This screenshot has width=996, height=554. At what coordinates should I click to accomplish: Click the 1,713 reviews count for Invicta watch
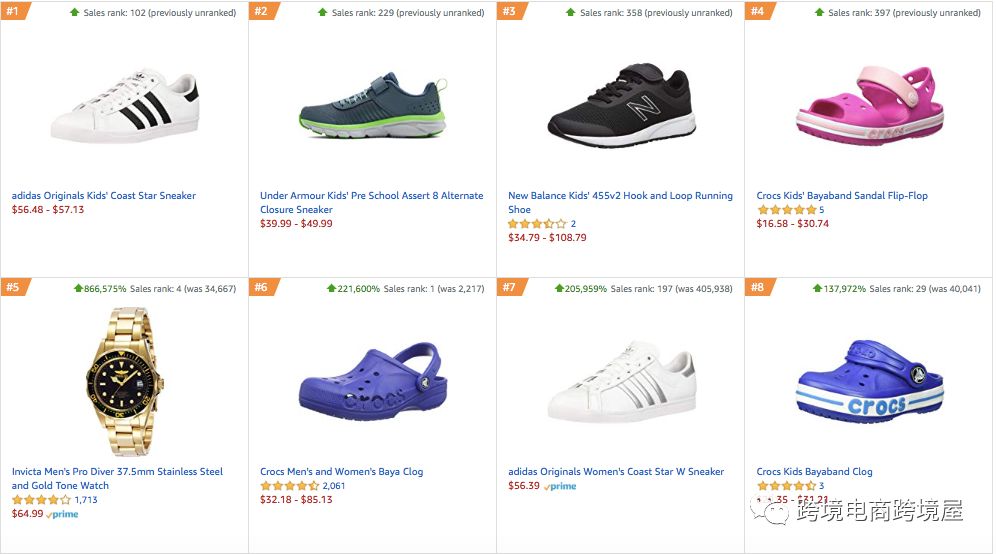tap(86, 500)
